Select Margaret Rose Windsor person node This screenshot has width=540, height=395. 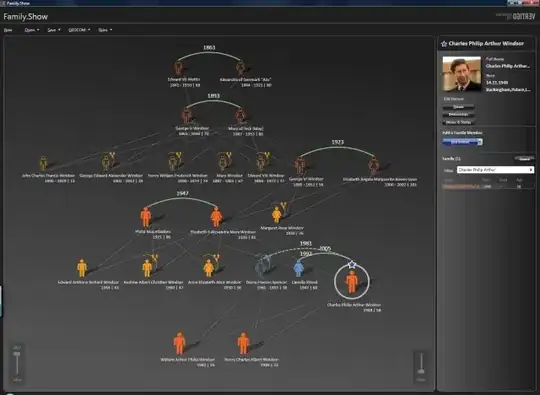(277, 215)
